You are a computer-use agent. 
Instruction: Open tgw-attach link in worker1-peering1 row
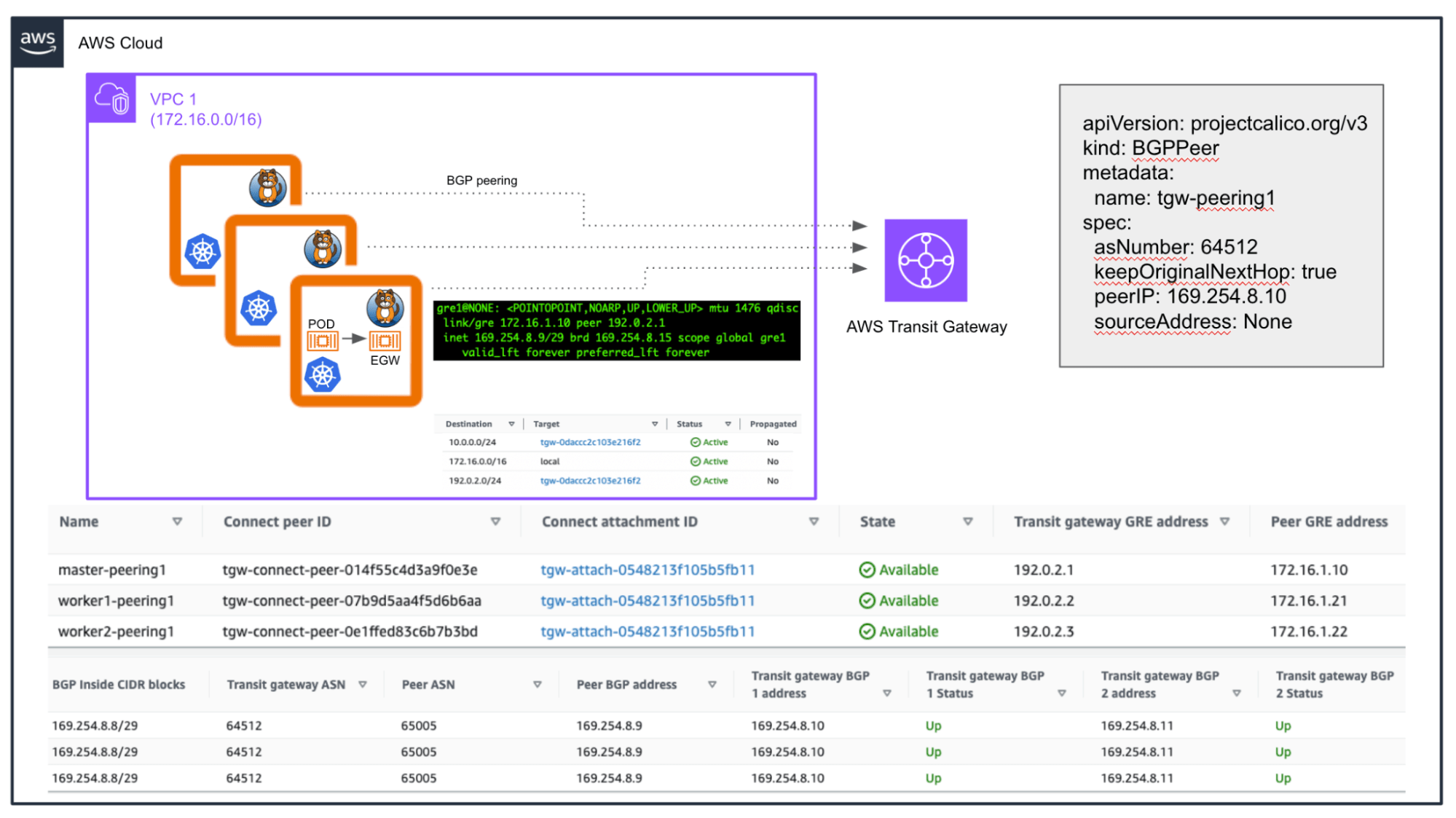click(x=648, y=600)
